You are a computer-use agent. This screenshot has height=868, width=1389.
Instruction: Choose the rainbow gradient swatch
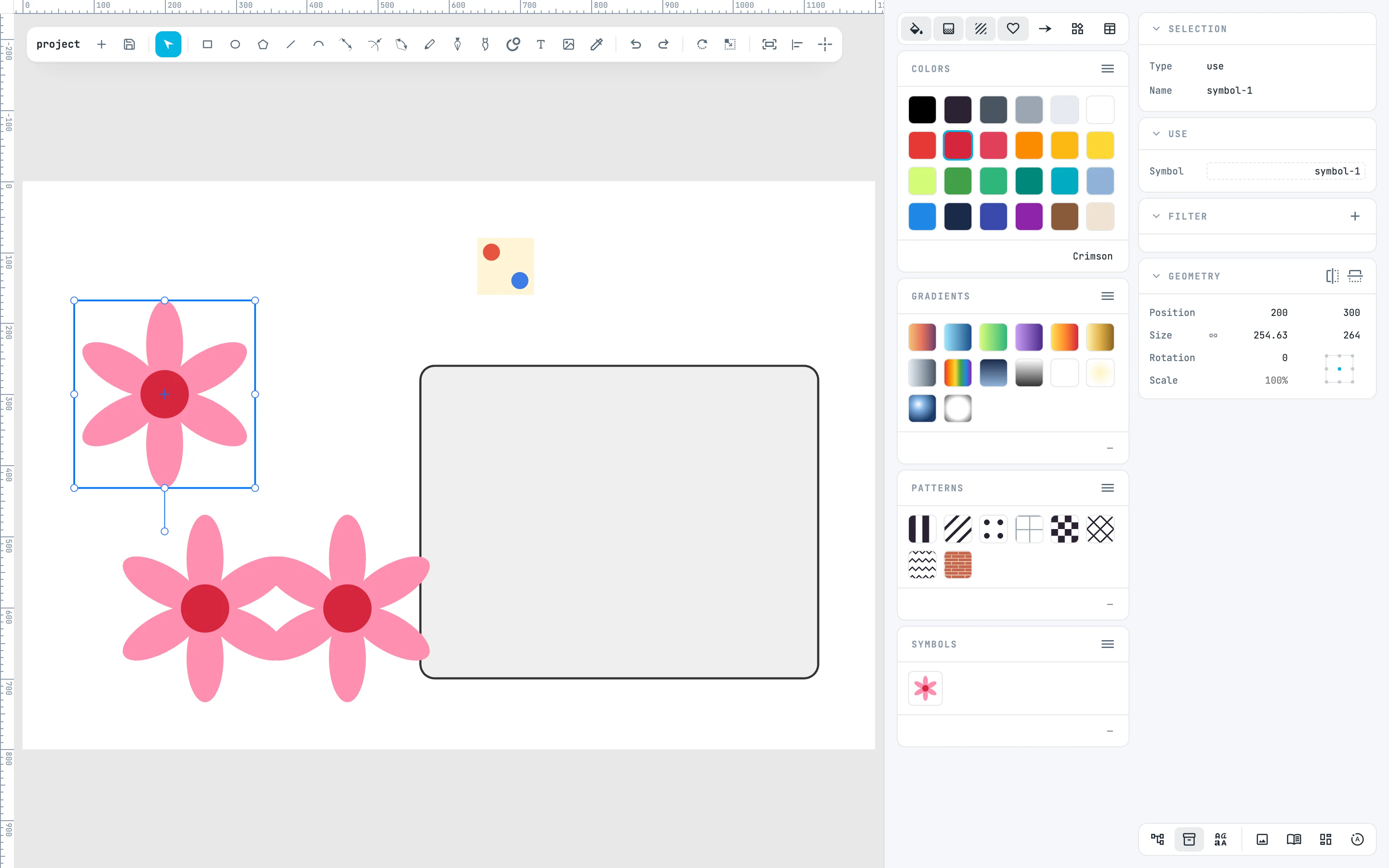coord(958,373)
